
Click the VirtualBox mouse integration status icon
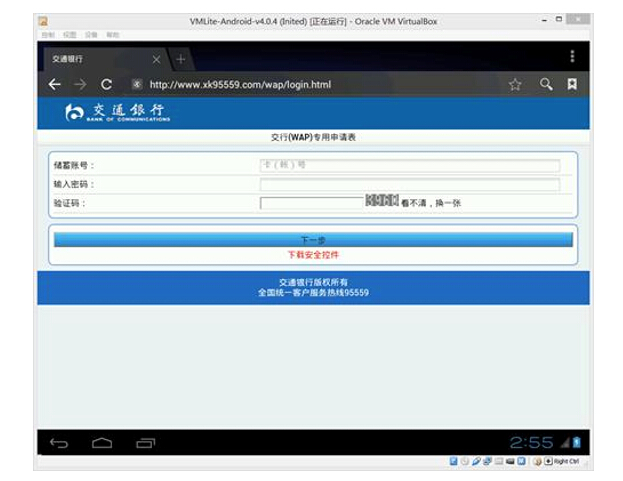(x=538, y=462)
